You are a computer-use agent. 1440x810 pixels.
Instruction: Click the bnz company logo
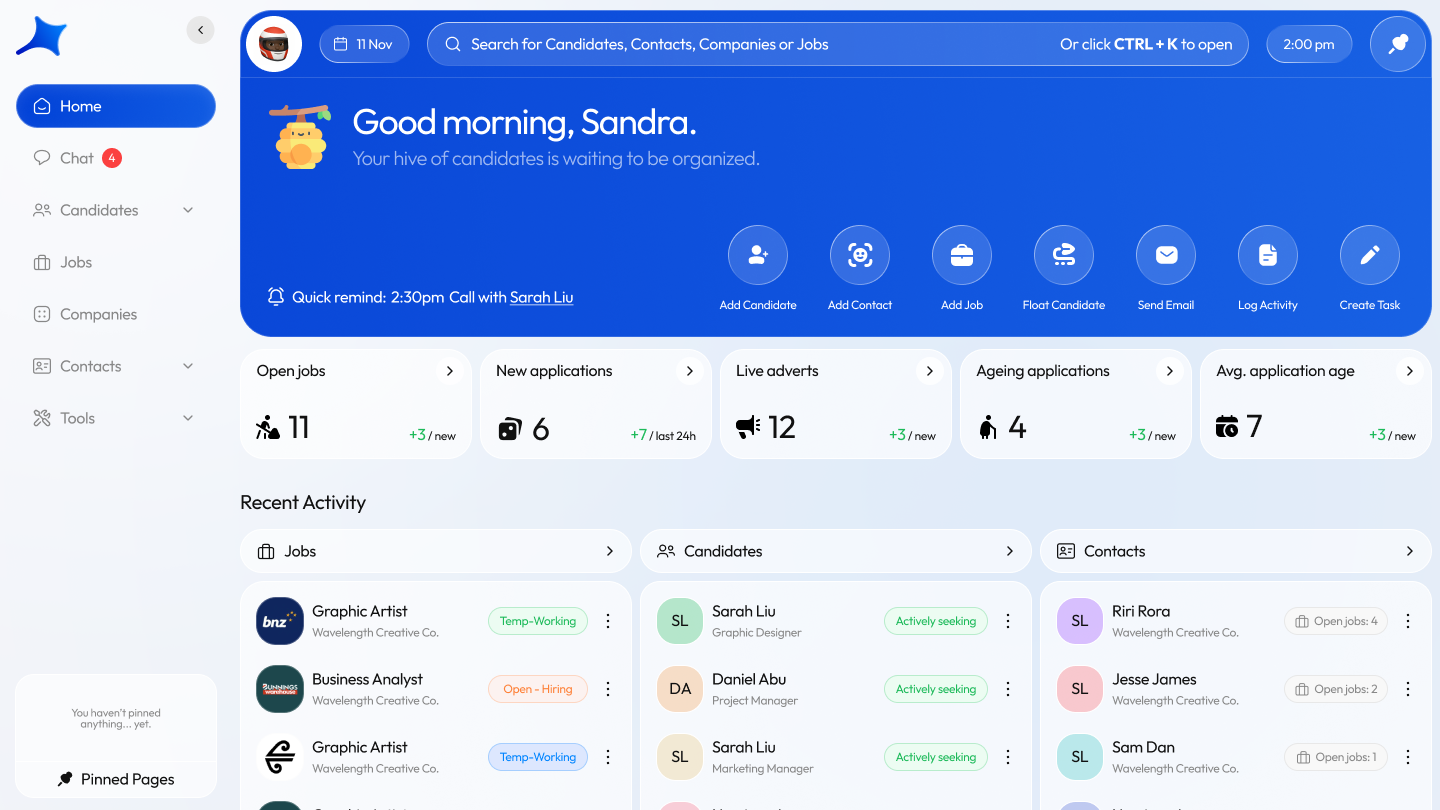(280, 621)
